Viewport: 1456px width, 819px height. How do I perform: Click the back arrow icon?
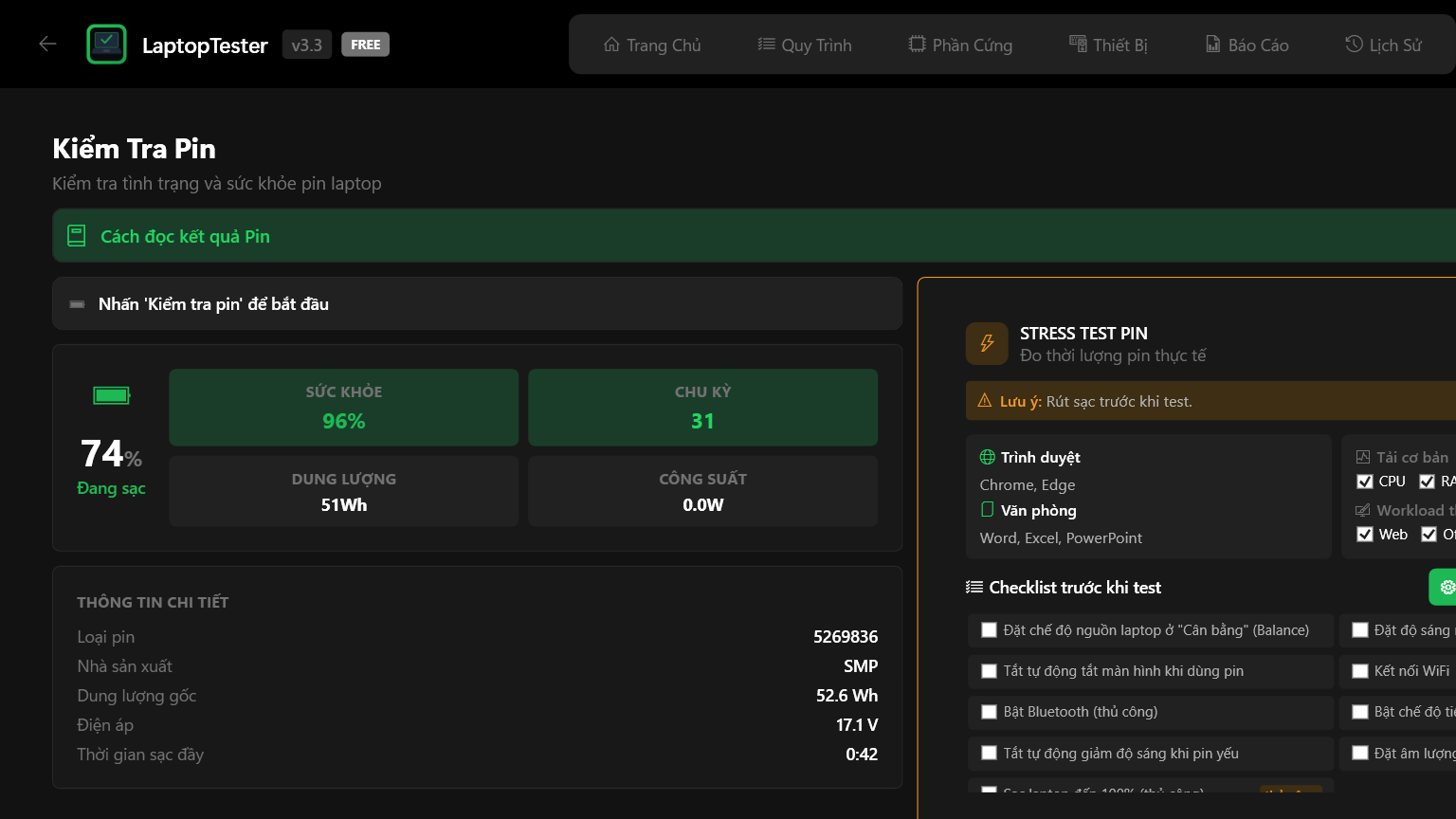tap(47, 44)
